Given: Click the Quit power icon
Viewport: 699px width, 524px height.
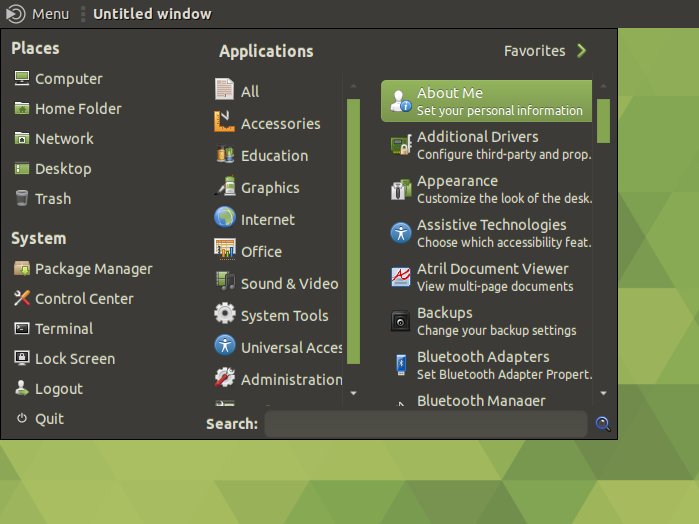Looking at the screenshot, I should [x=21, y=418].
